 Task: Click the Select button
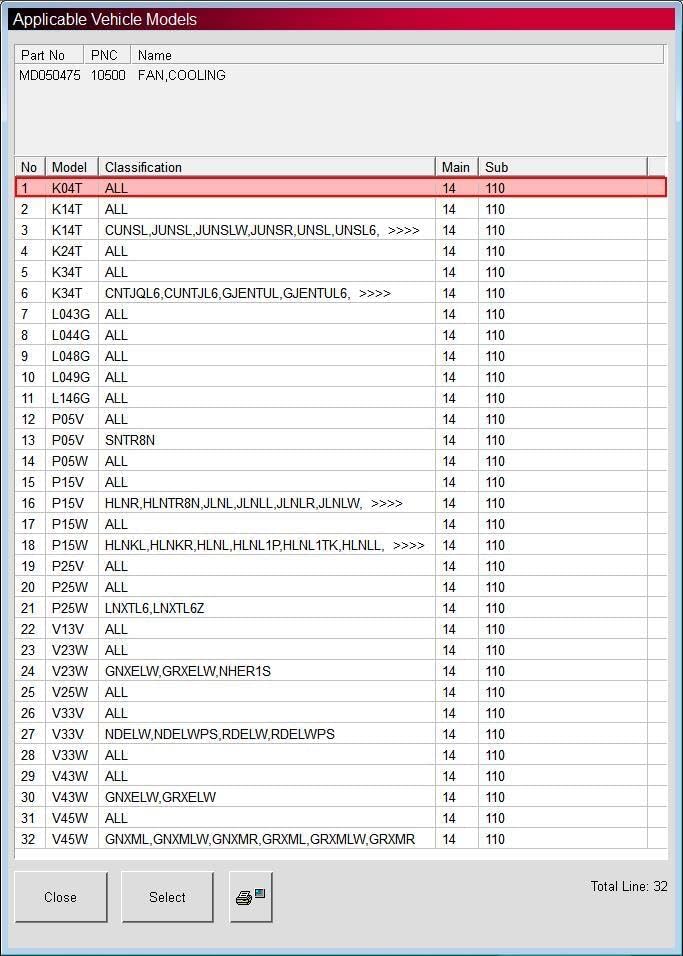tap(167, 897)
